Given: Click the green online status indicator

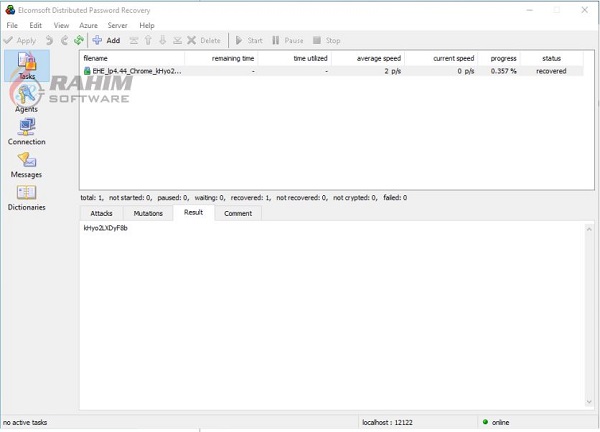Looking at the screenshot, I should 485,422.
